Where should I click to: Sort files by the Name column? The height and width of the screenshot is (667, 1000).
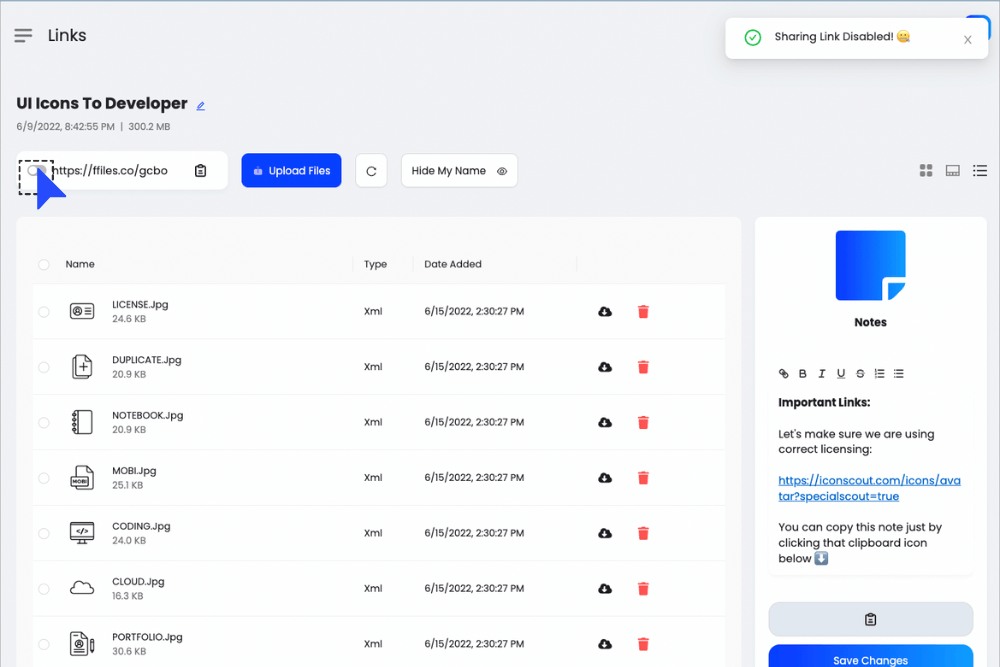pyautogui.click(x=80, y=264)
